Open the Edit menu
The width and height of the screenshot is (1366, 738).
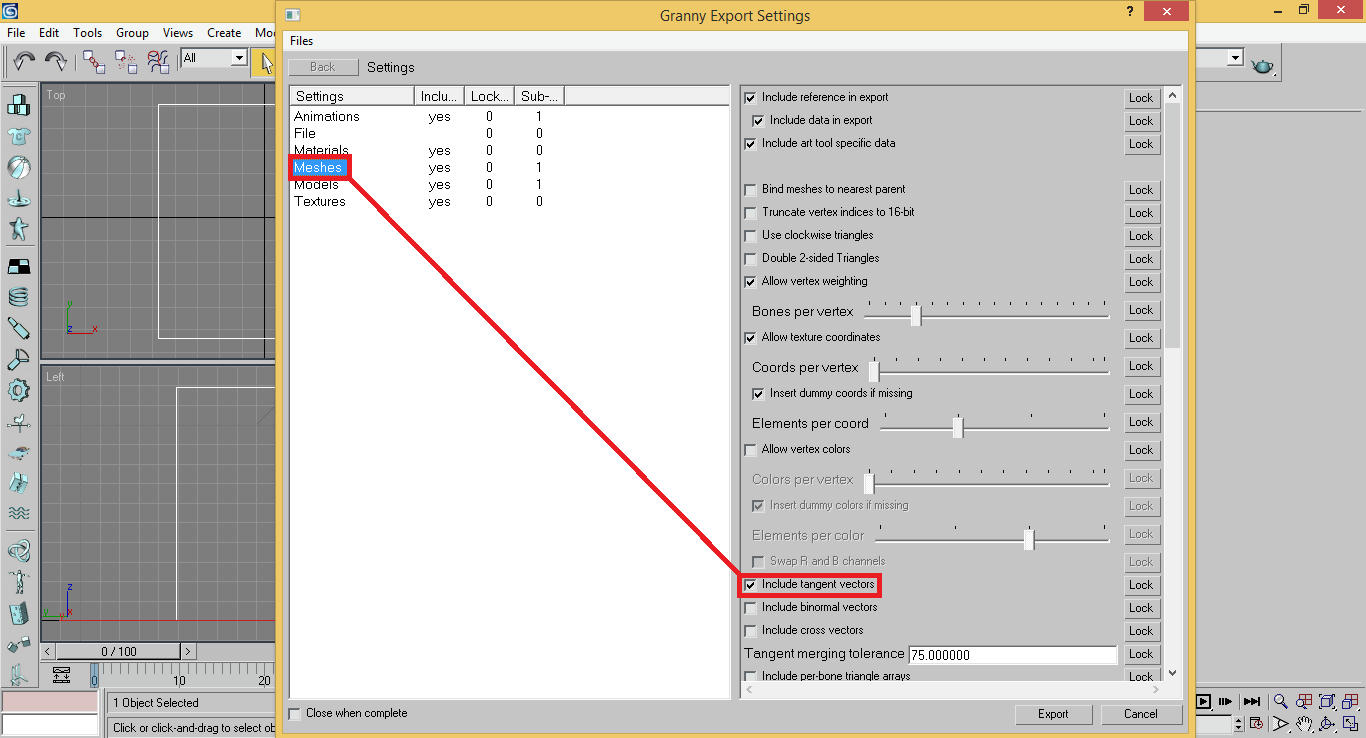[x=49, y=33]
